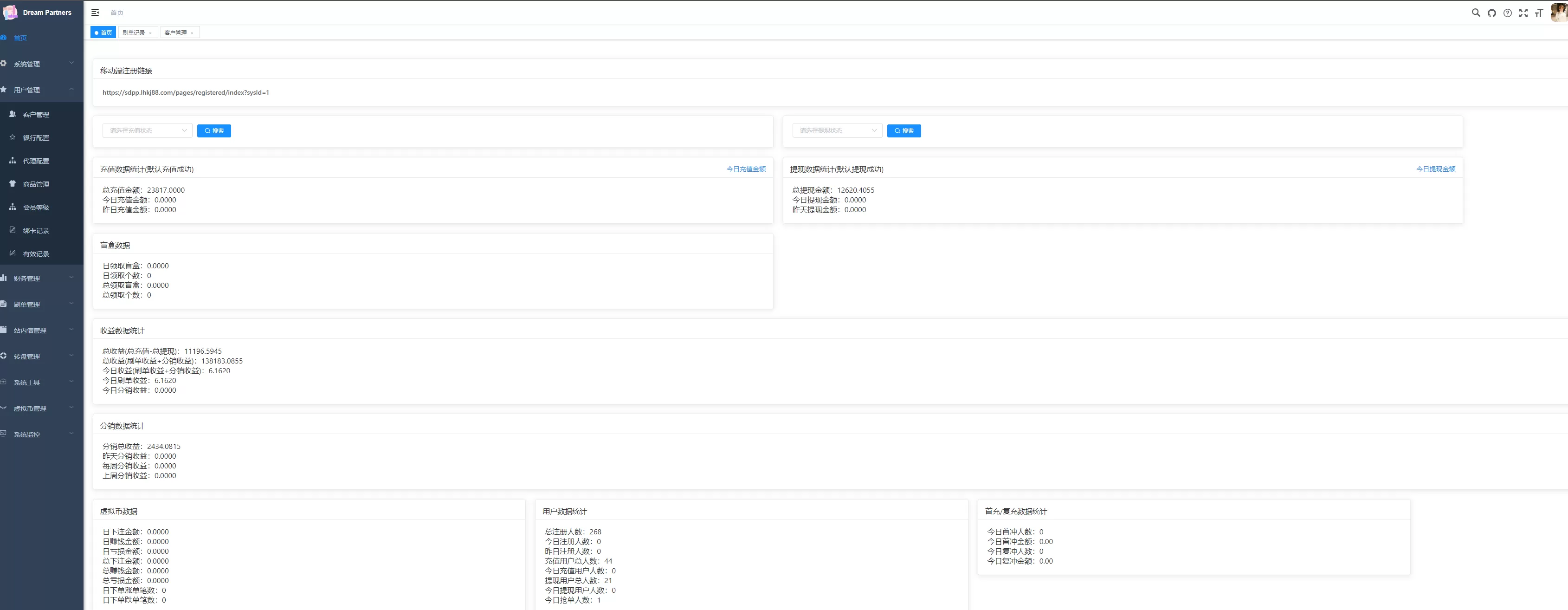Toggle sidebar collapse hamburger icon

pos(95,12)
